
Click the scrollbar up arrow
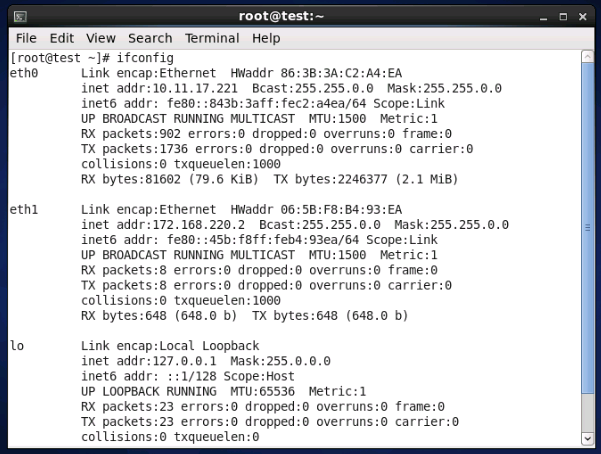tap(588, 57)
